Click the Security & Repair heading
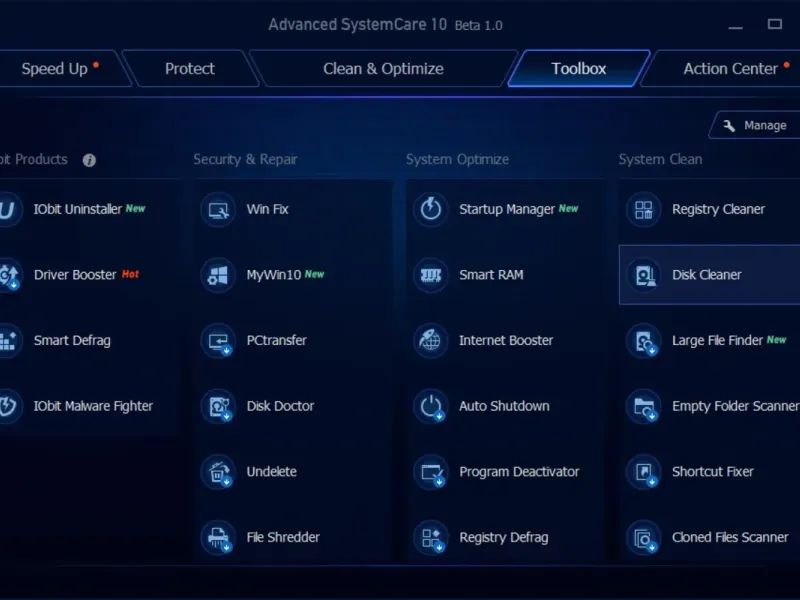The width and height of the screenshot is (800, 600). click(245, 159)
